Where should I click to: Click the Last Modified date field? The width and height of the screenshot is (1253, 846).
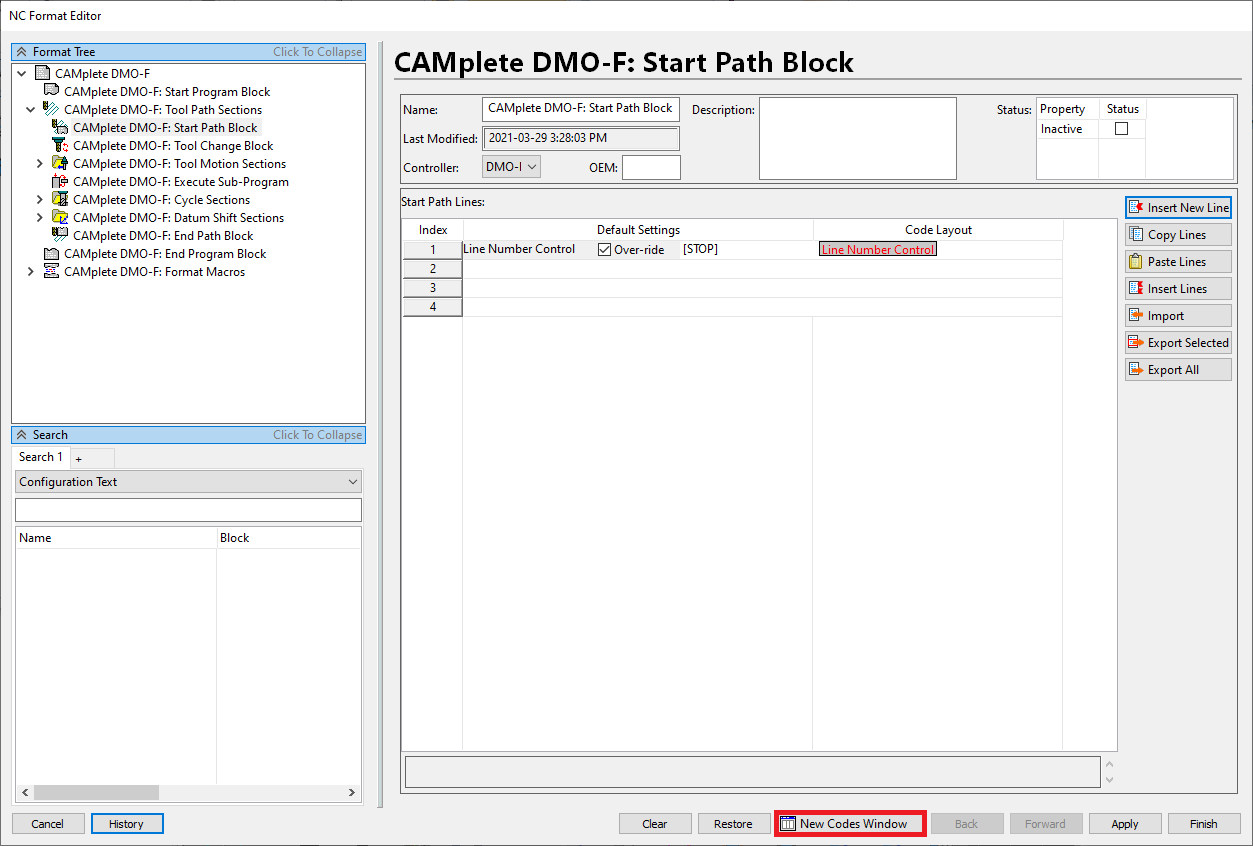[x=581, y=138]
